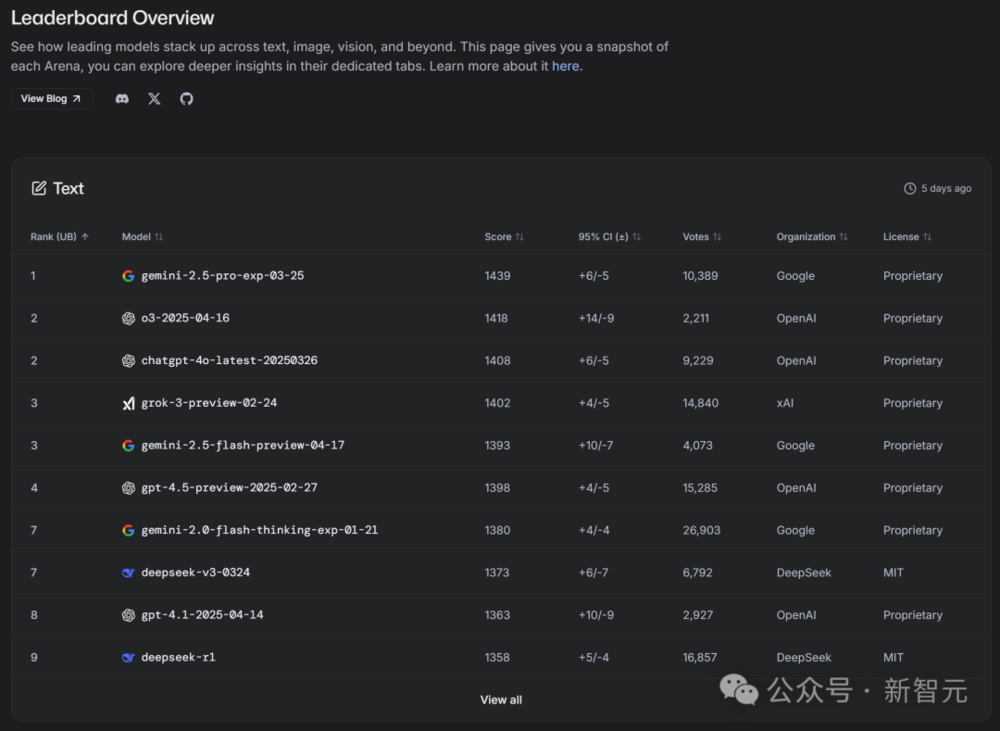Open the X (Twitter) icon link
The width and height of the screenshot is (1000, 731).
click(154, 99)
